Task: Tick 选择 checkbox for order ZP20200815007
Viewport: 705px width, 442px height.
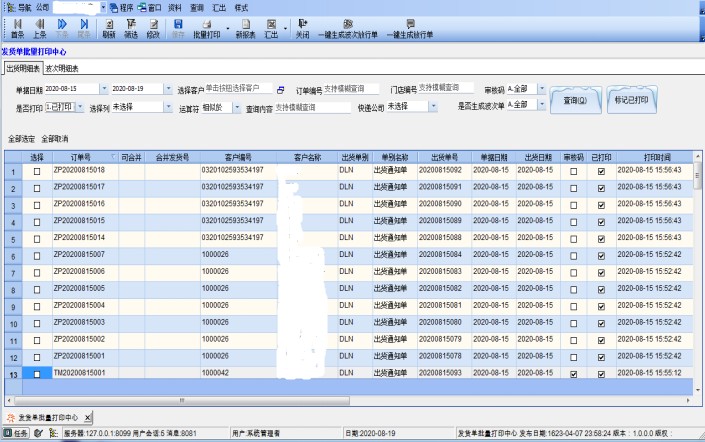Action: point(37,256)
